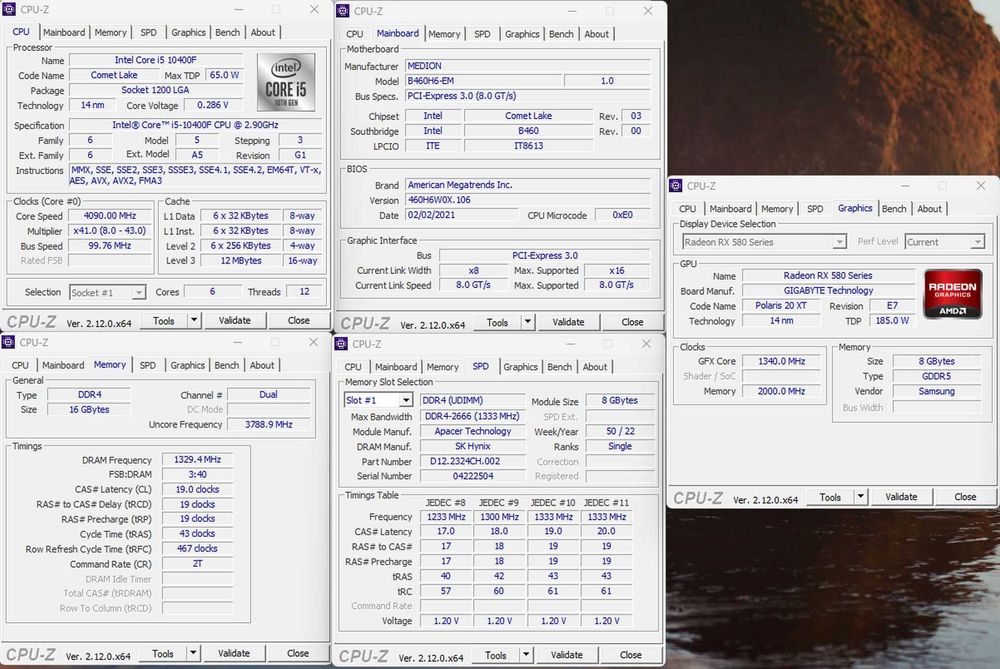Screen dimensions: 1000x669
Task: Click CPU-Z app icon in Graphics window title bar
Action: (676, 186)
